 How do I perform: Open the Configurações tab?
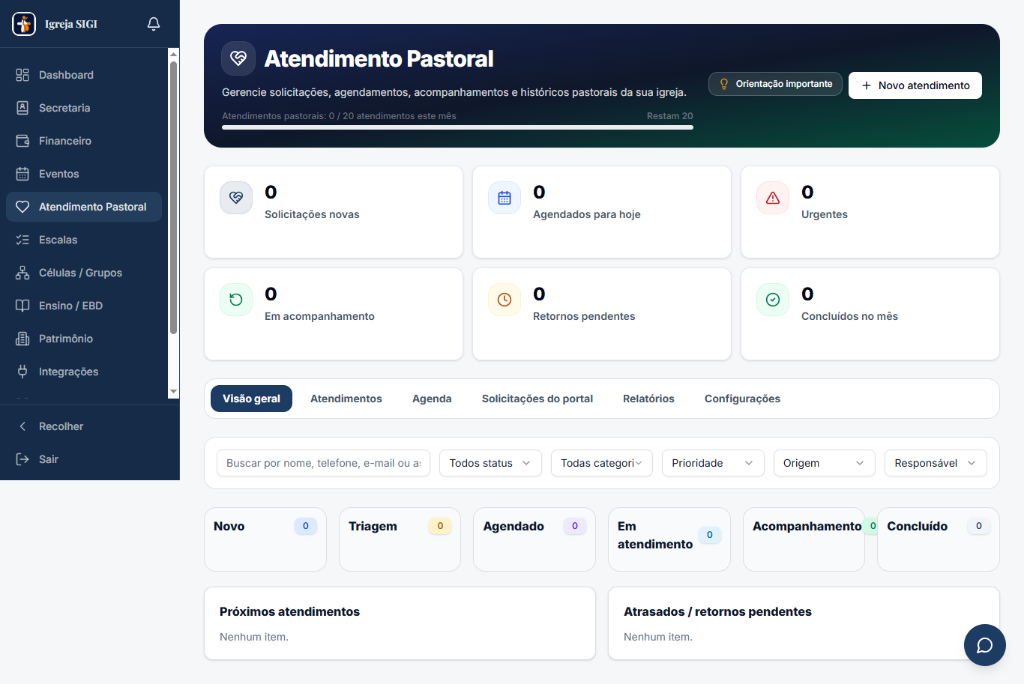[743, 399]
